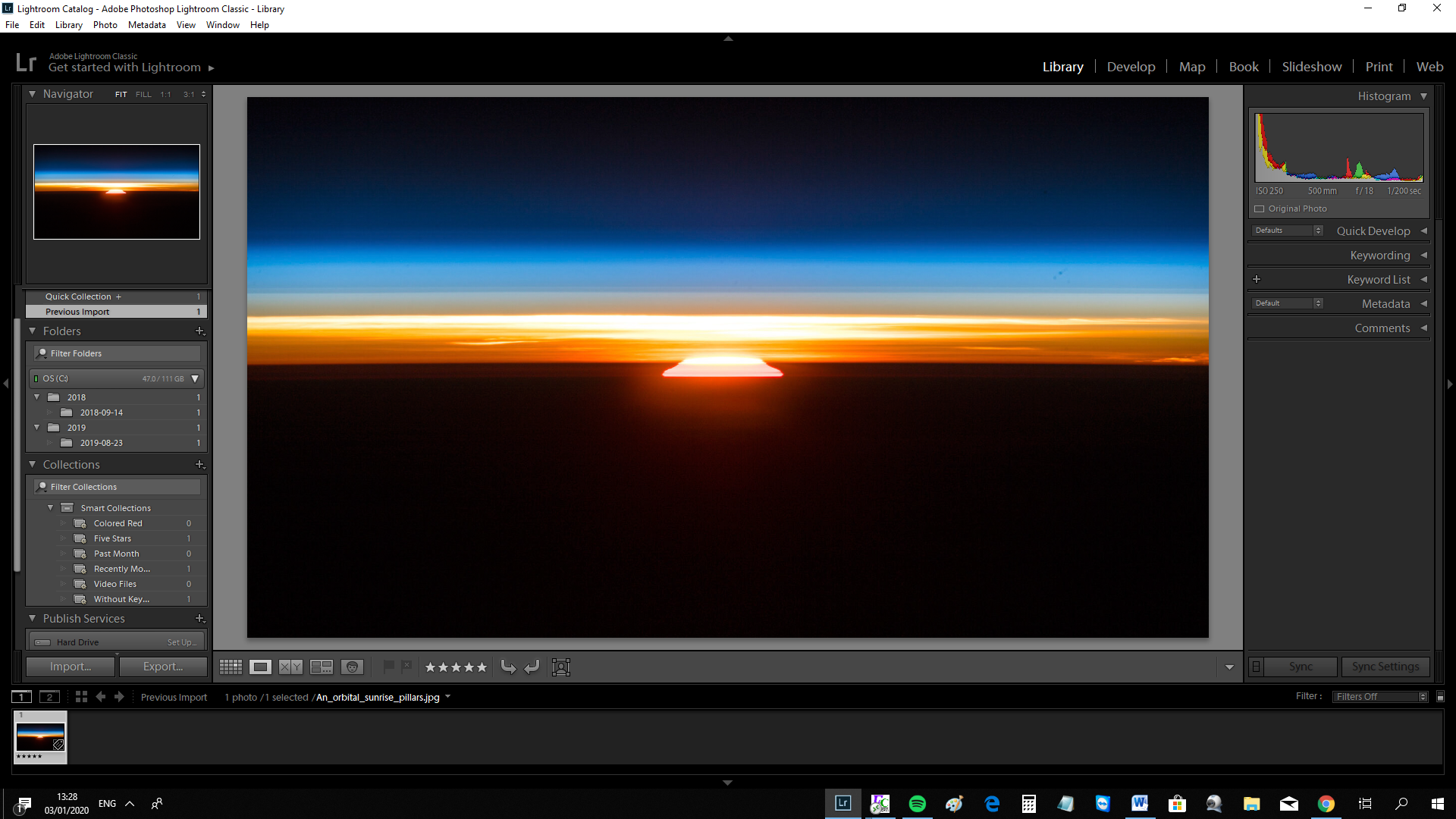The width and height of the screenshot is (1456, 819).
Task: Click the Sync Settings button
Action: 1385,667
